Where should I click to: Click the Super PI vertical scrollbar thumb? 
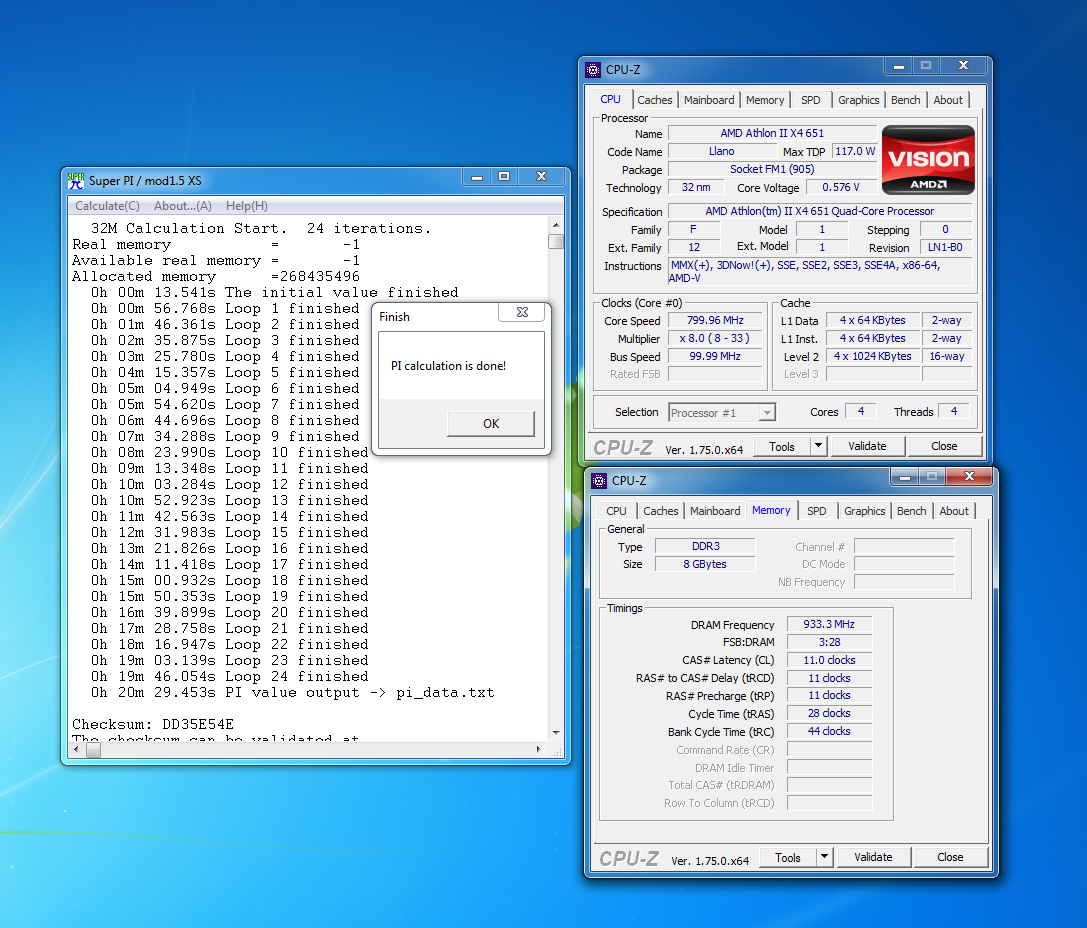(556, 241)
